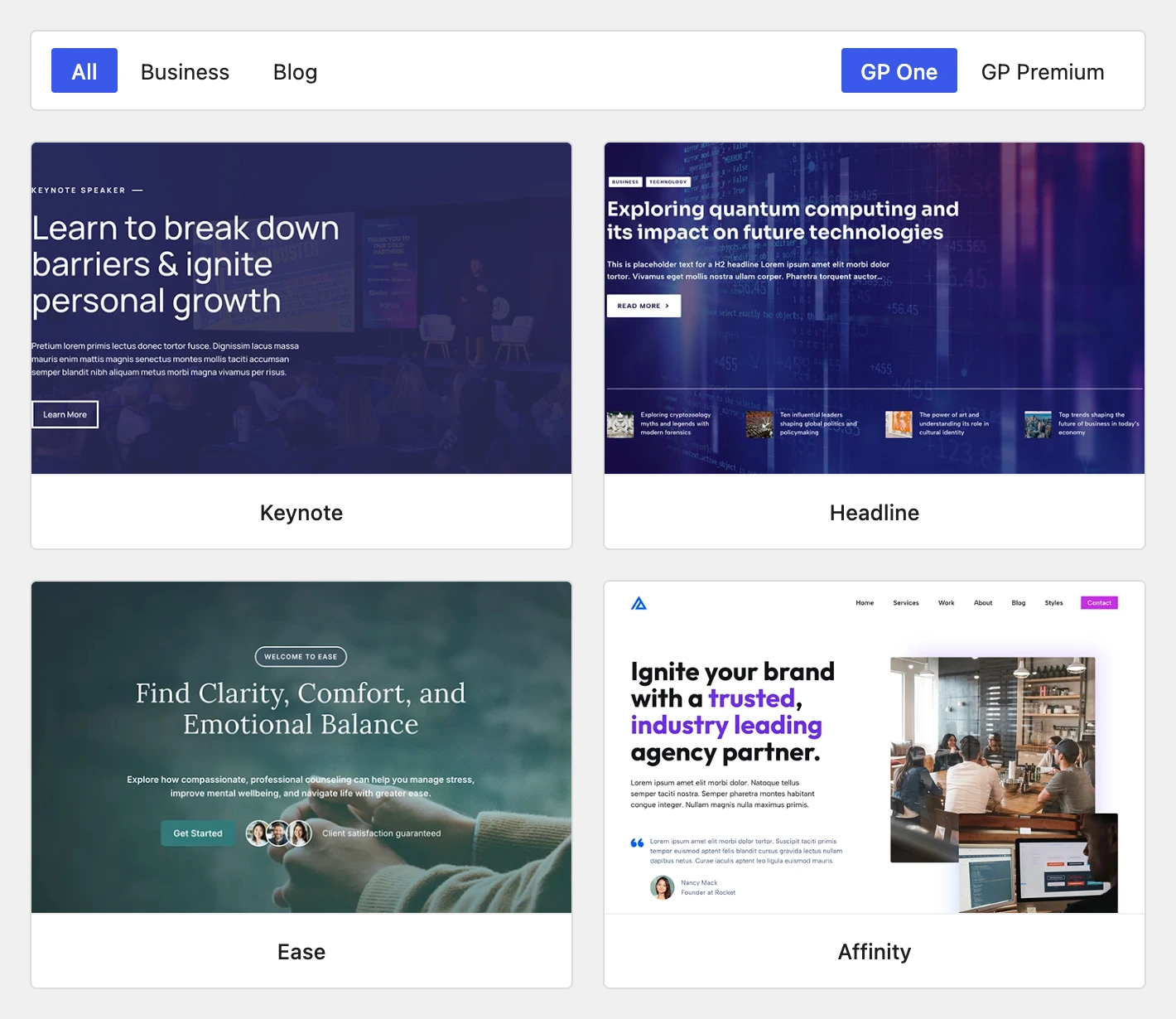Screen dimensions: 1176x1019
Task: Click 'Exploring quantum computing' headline text
Action: [x=783, y=220]
